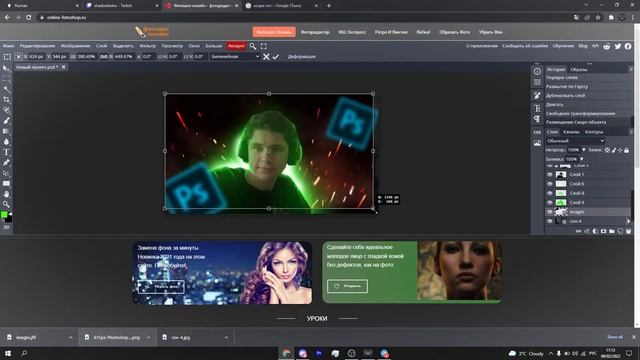Select the Crop tool

coord(6,100)
